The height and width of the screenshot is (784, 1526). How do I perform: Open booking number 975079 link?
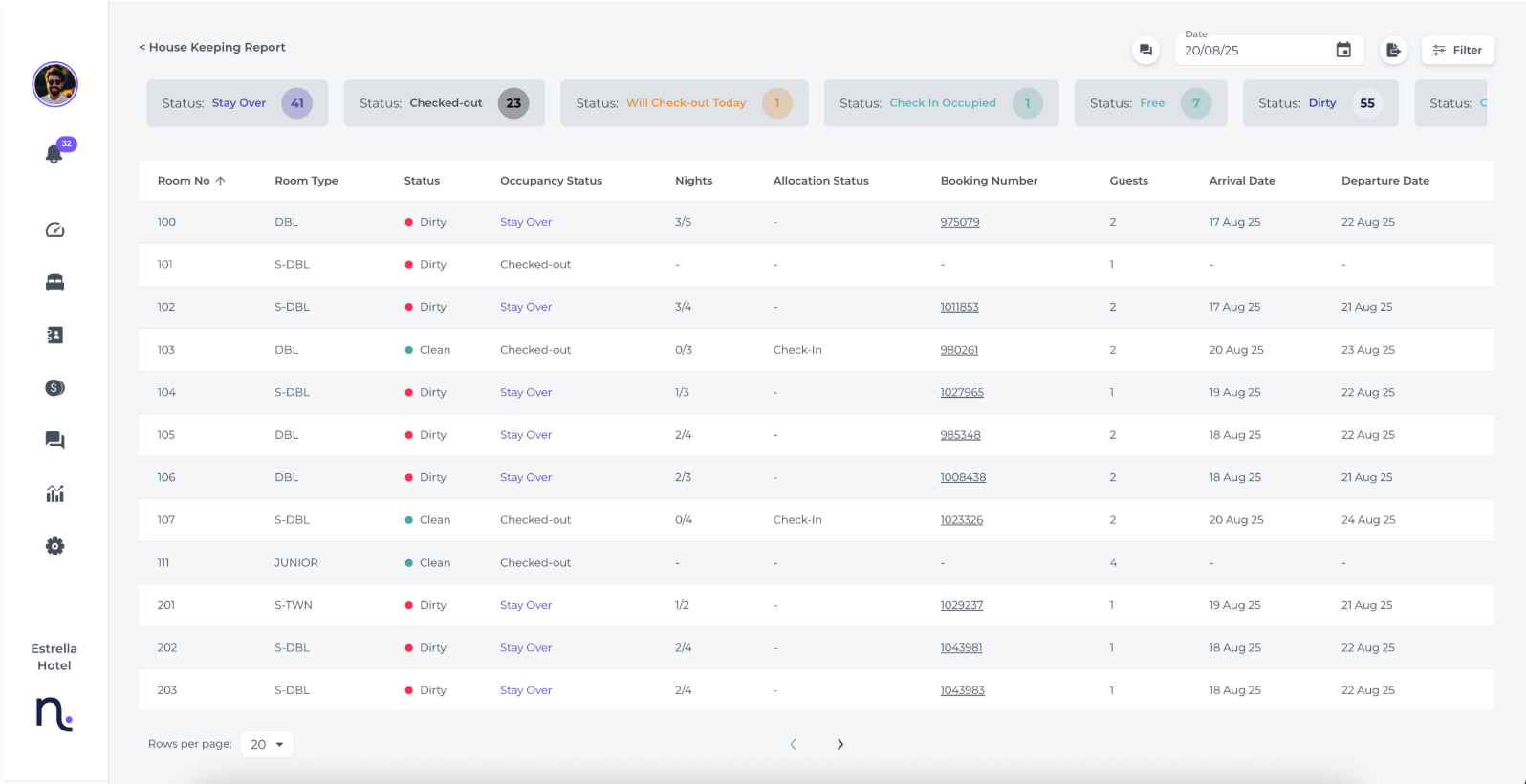[959, 222]
